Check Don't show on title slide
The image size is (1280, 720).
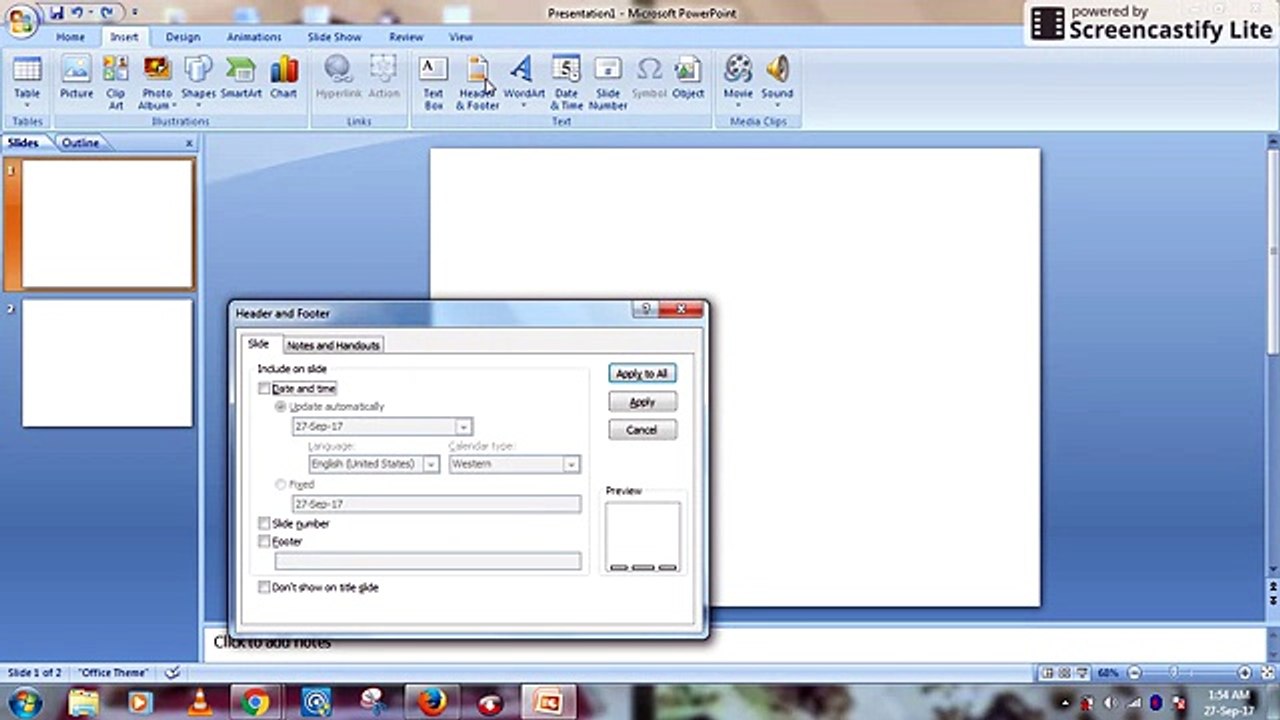click(264, 587)
